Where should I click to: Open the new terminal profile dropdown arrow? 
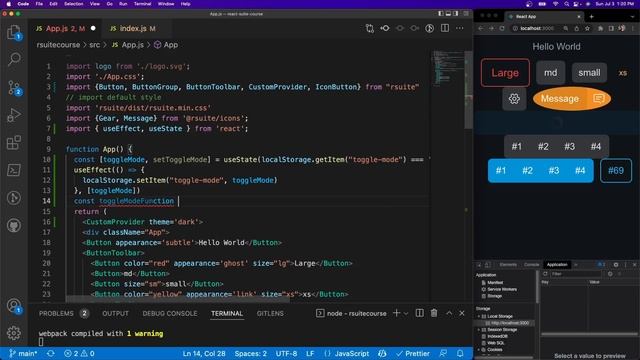click(406, 313)
